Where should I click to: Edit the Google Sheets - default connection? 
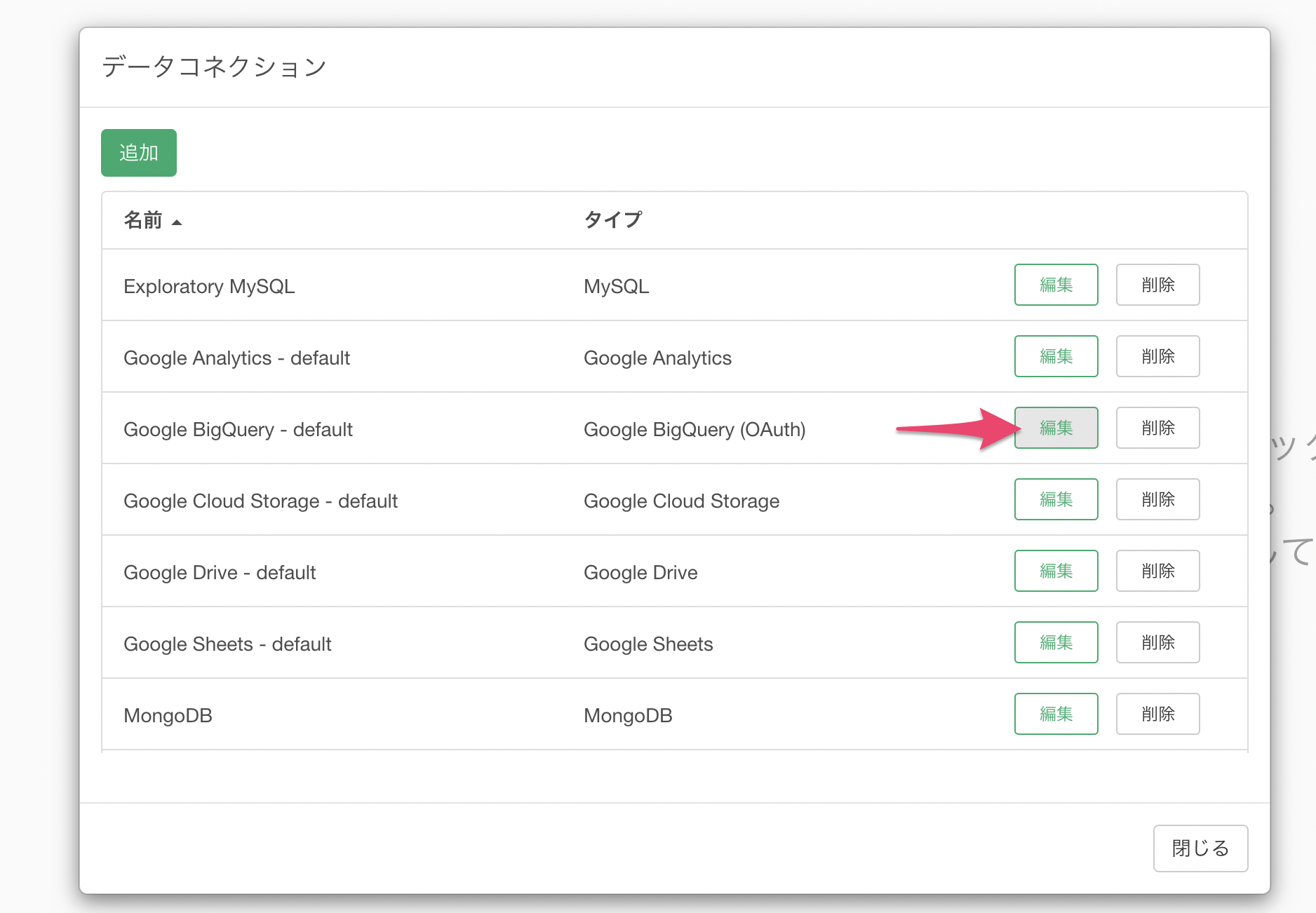tap(1056, 642)
